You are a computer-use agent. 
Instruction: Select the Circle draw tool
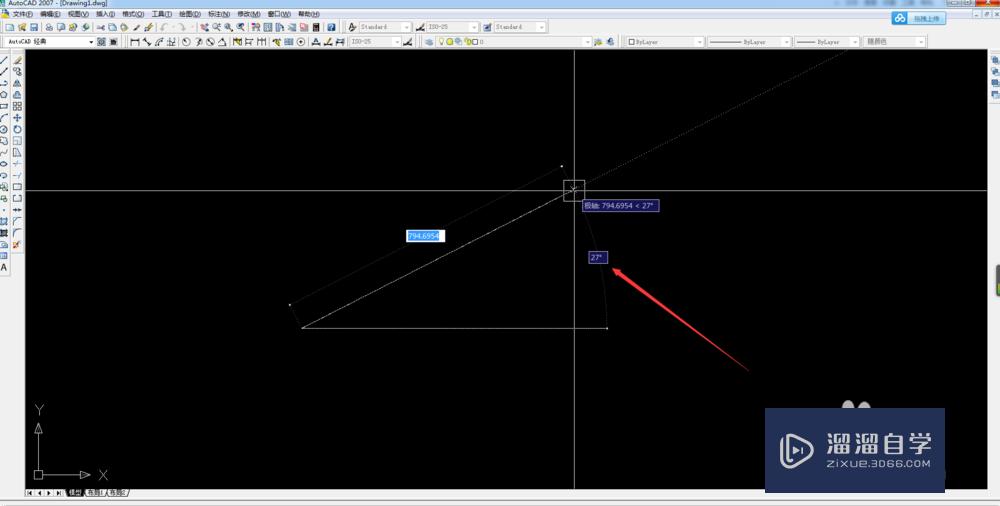[x=4, y=129]
